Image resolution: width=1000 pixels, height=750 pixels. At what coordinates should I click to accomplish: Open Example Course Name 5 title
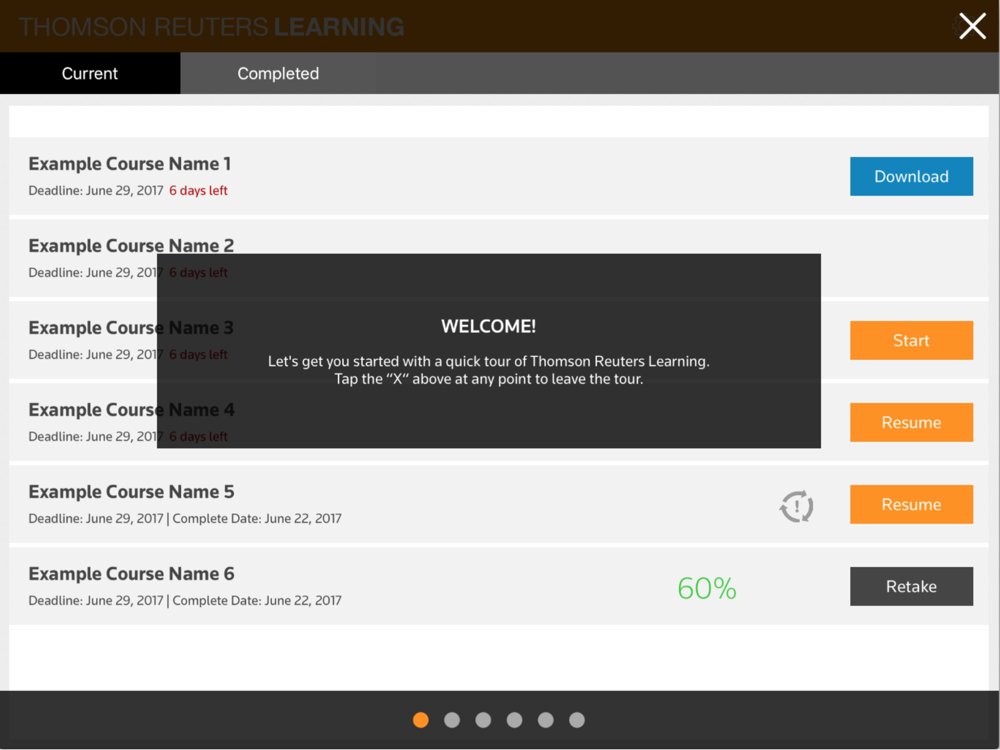click(131, 492)
